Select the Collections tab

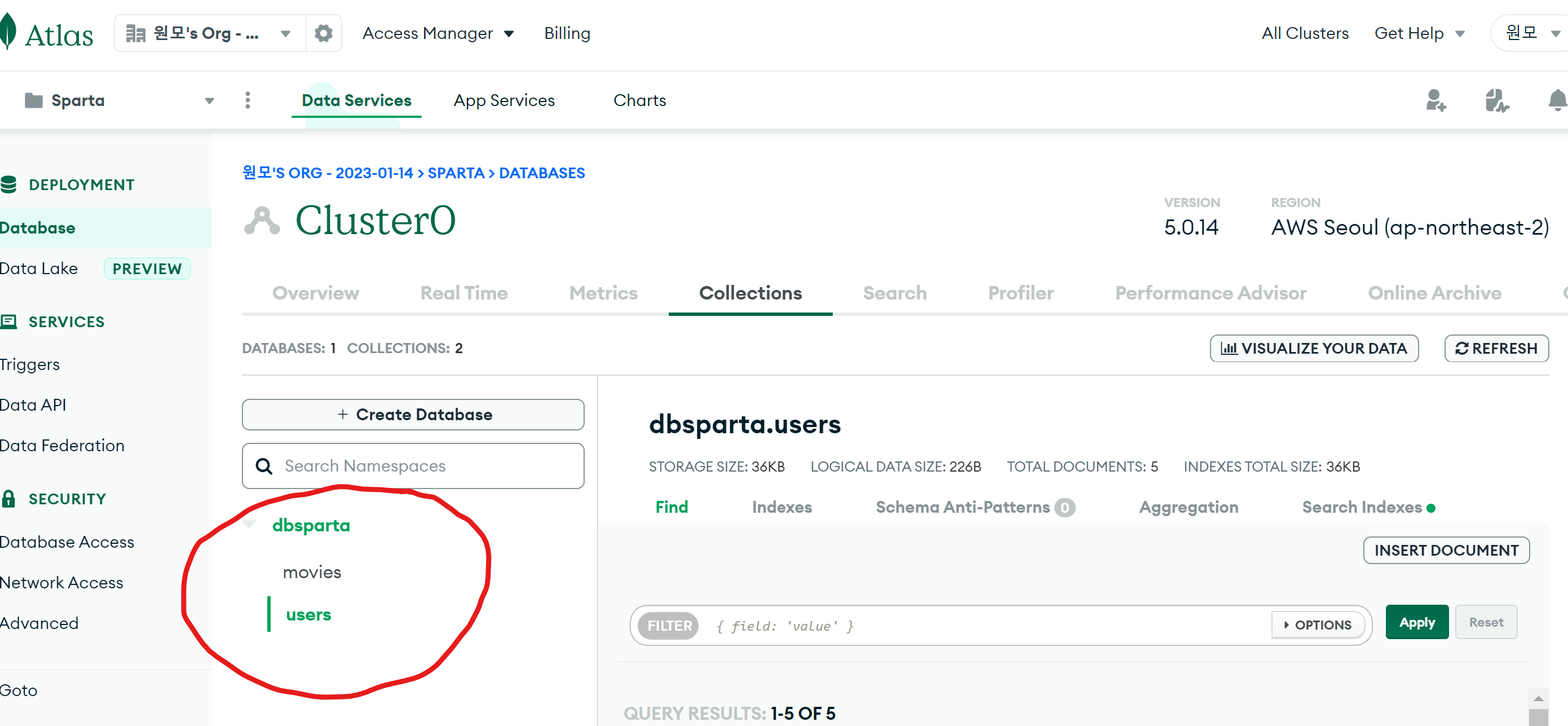tap(750, 293)
